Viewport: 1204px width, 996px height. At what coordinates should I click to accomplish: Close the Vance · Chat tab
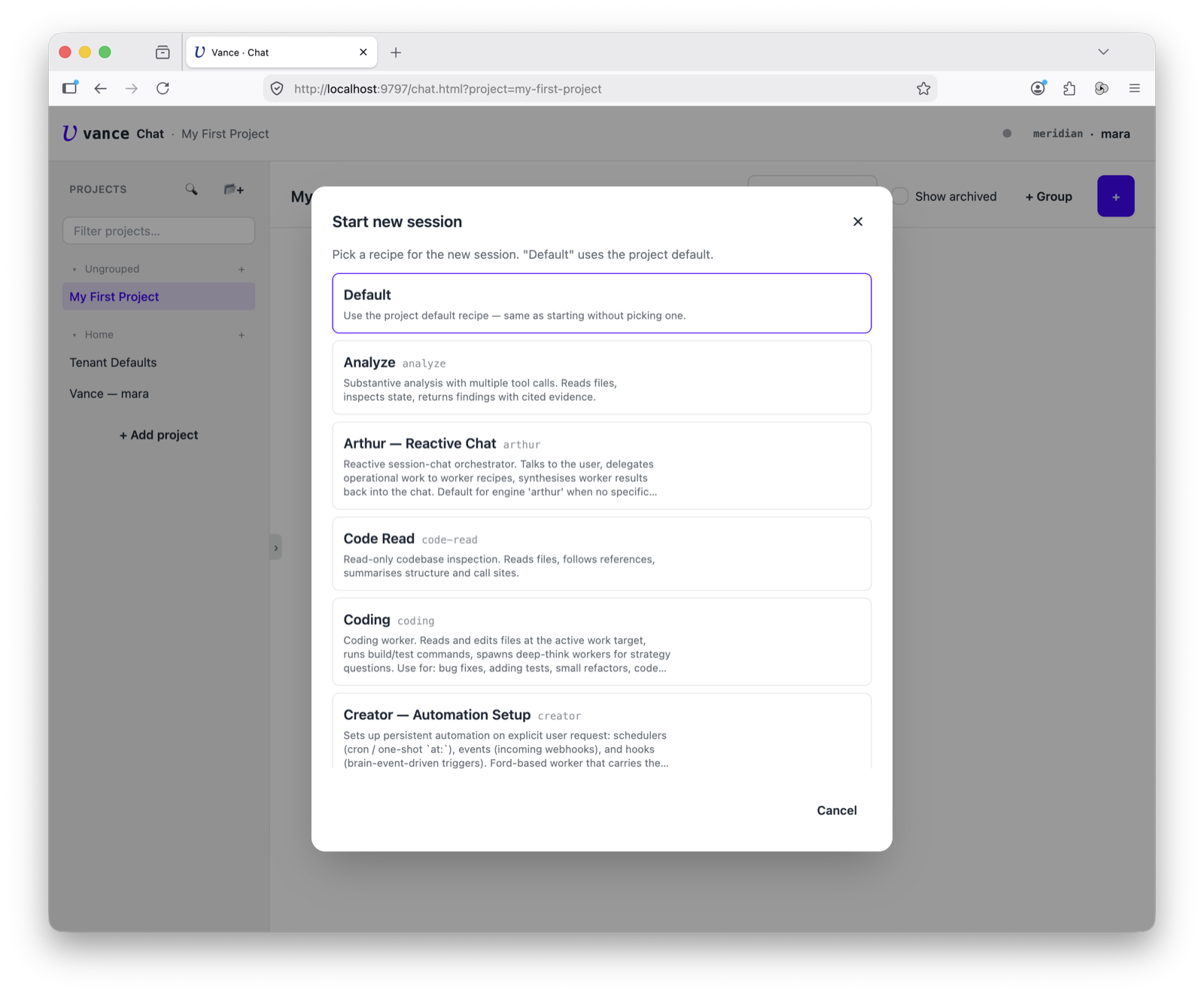point(363,52)
